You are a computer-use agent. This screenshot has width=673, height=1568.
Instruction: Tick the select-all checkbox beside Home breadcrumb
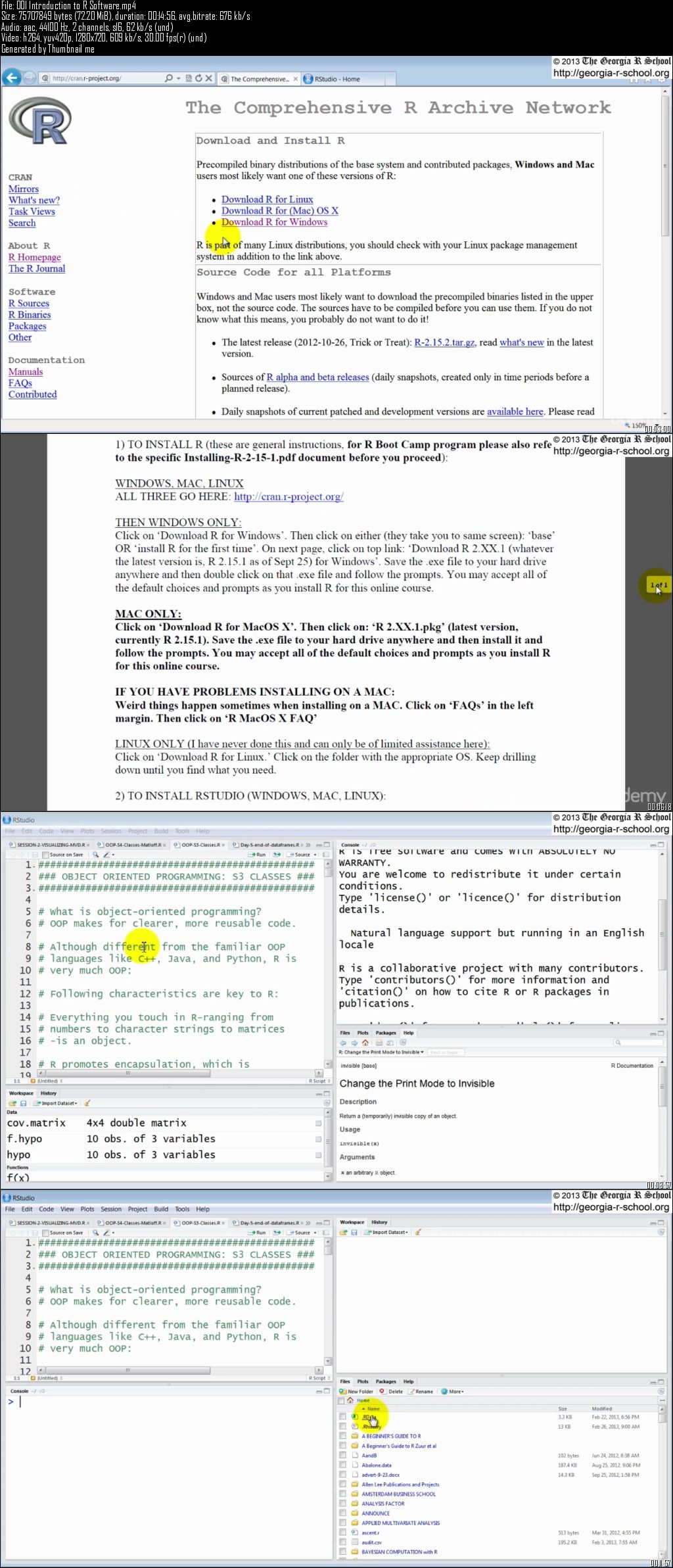pyautogui.click(x=341, y=1400)
